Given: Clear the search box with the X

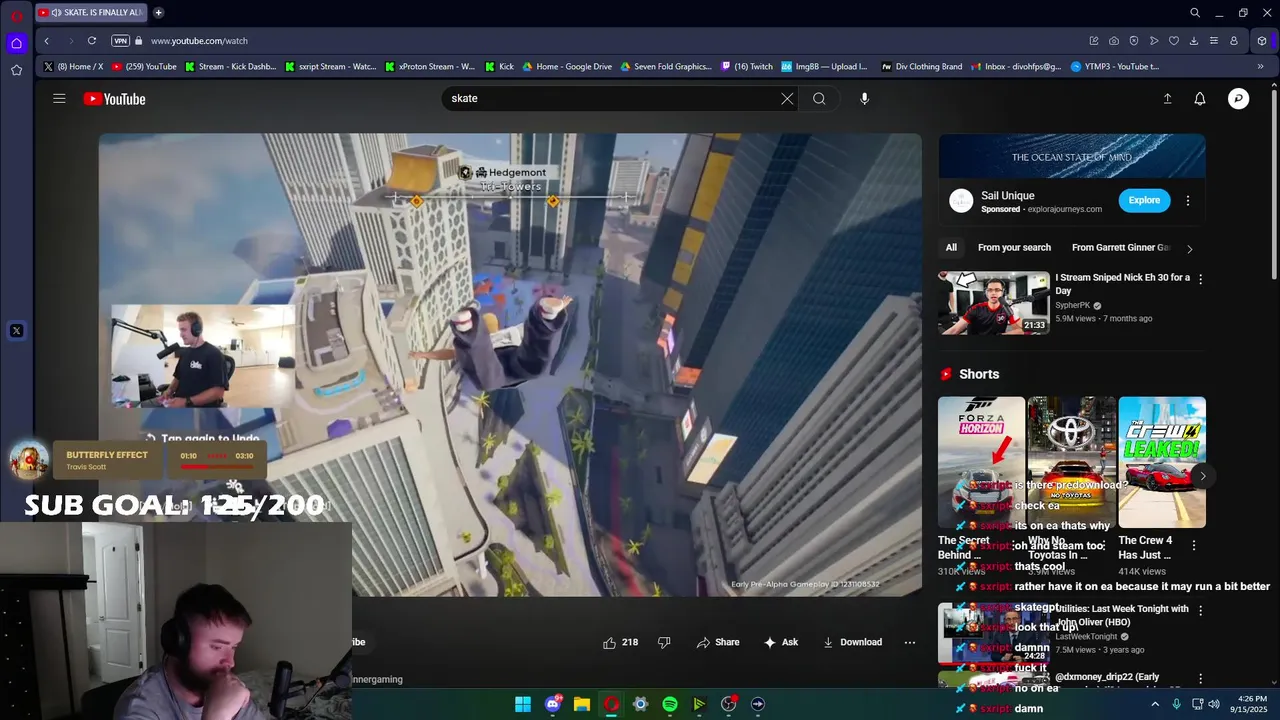Looking at the screenshot, I should [787, 98].
